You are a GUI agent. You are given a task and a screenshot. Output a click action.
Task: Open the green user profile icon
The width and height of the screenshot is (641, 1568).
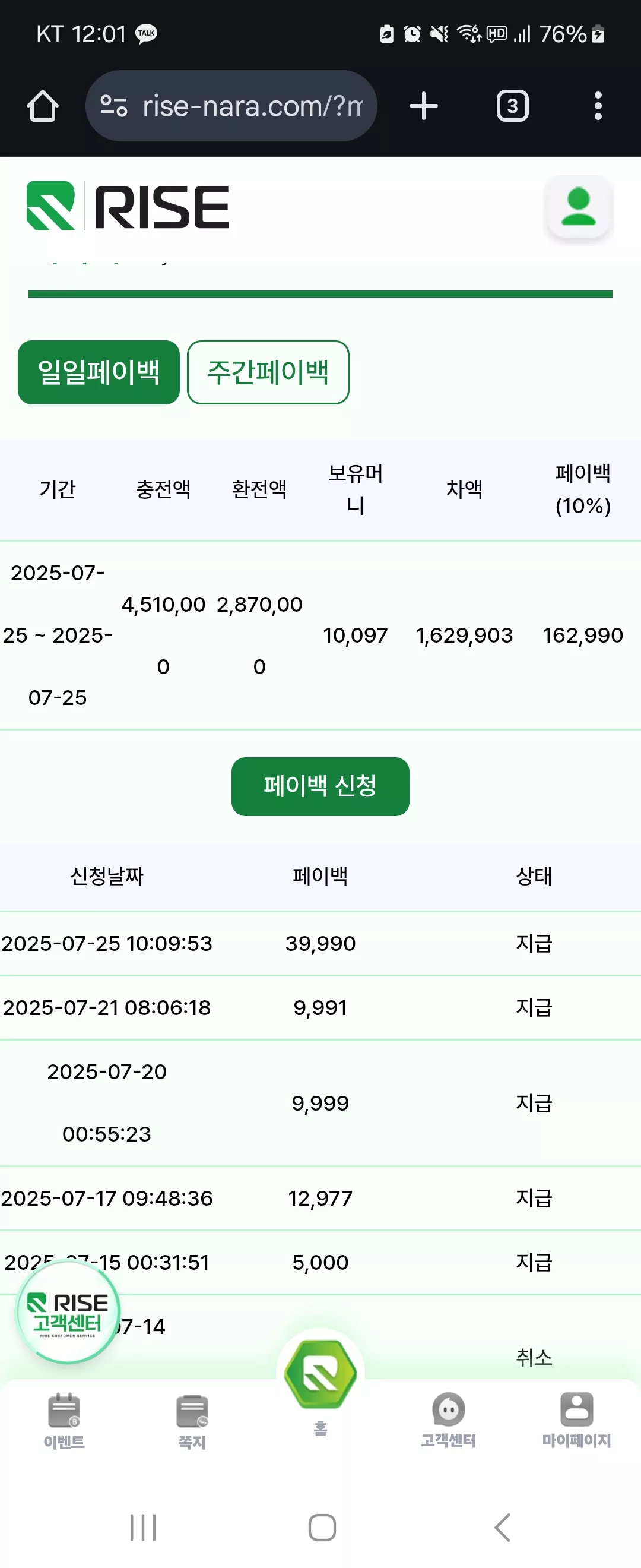pyautogui.click(x=578, y=207)
